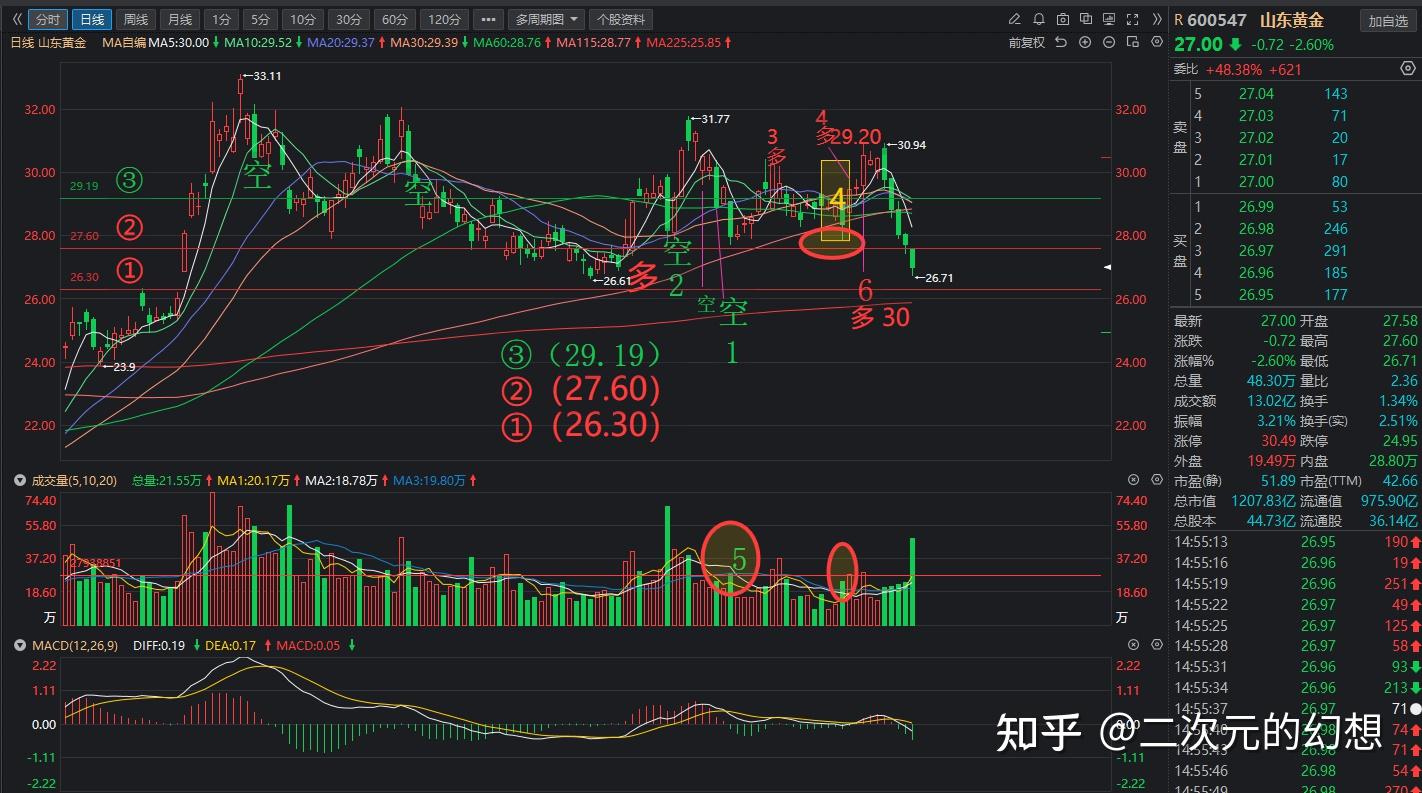Switch to the 周线 weekly chart

coord(135,19)
